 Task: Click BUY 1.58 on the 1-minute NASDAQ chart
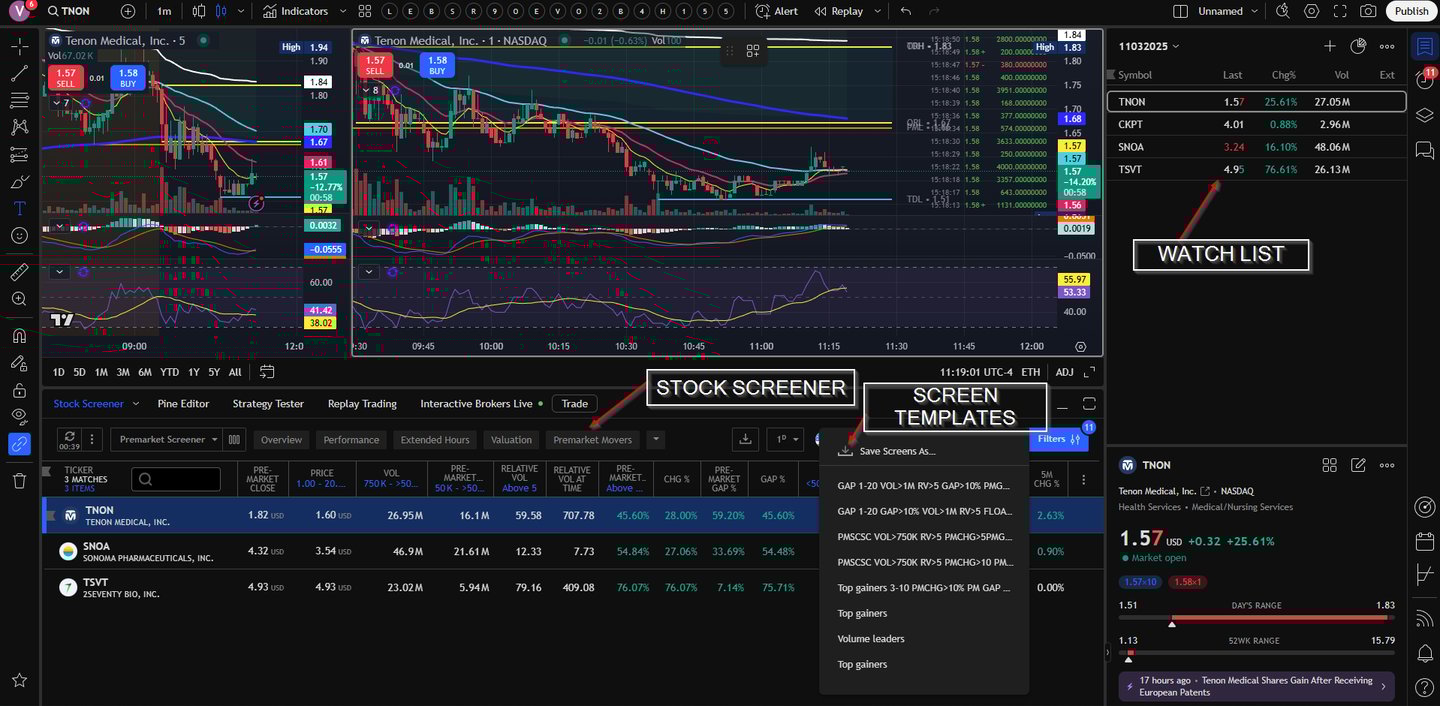pyautogui.click(x=437, y=65)
